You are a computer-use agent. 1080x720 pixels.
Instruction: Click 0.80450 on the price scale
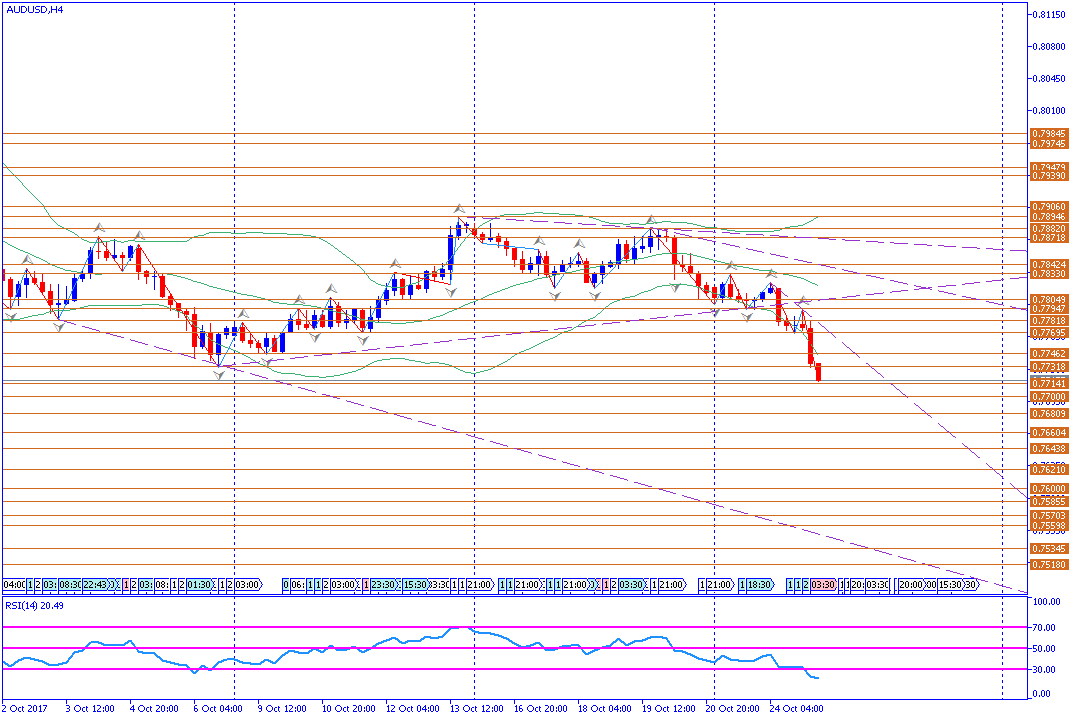pos(1049,79)
